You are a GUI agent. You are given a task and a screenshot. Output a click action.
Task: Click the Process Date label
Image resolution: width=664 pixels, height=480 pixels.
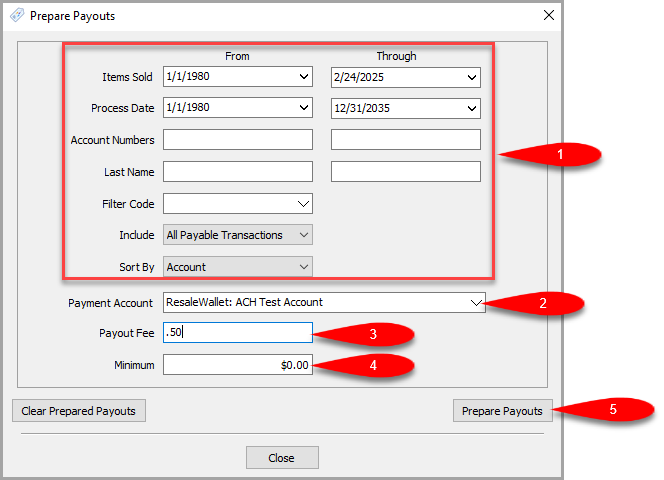coord(123,108)
